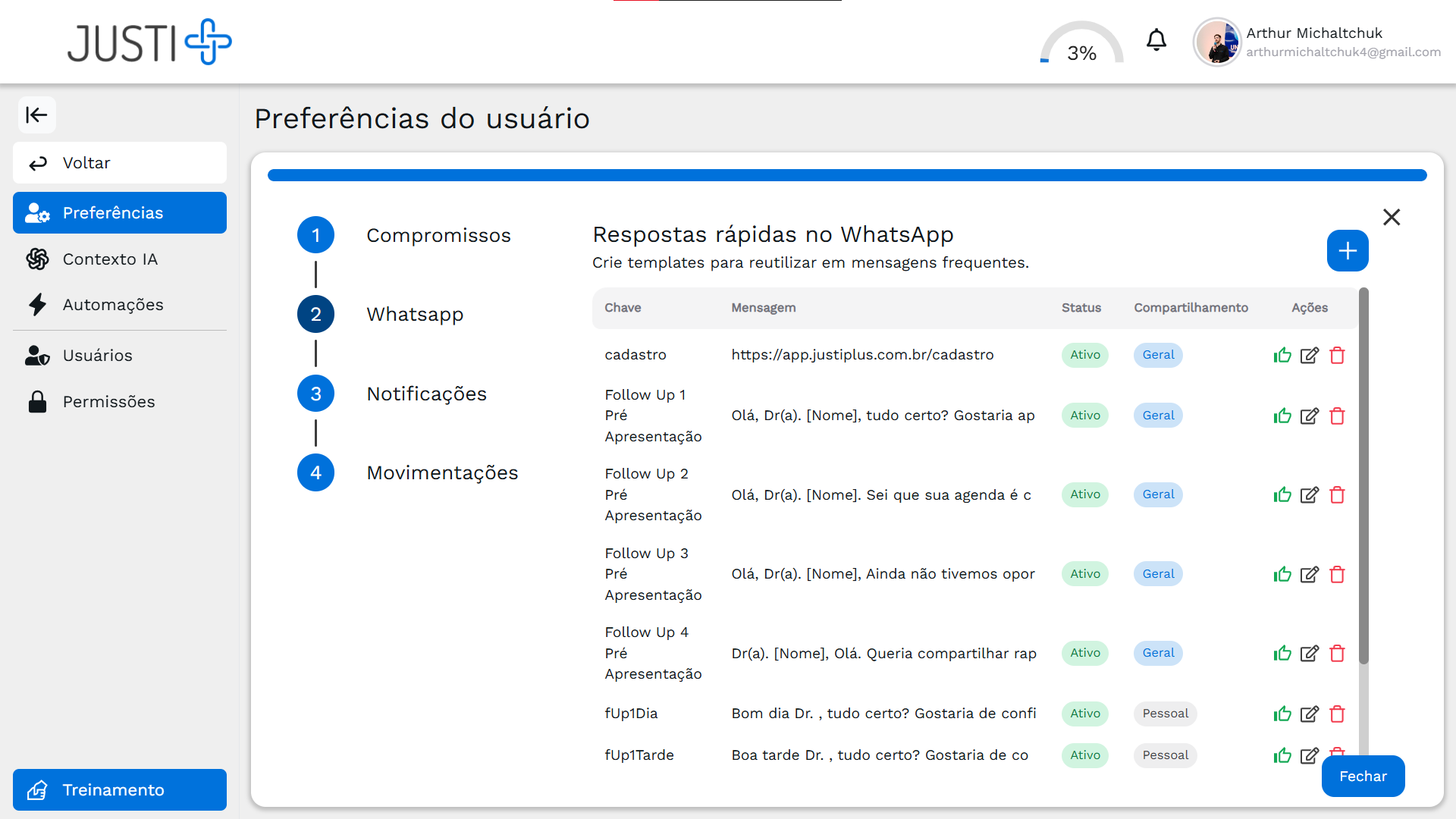Viewport: 1456px width, 819px height.
Task: Click the notification bell icon
Action: [x=1156, y=39]
